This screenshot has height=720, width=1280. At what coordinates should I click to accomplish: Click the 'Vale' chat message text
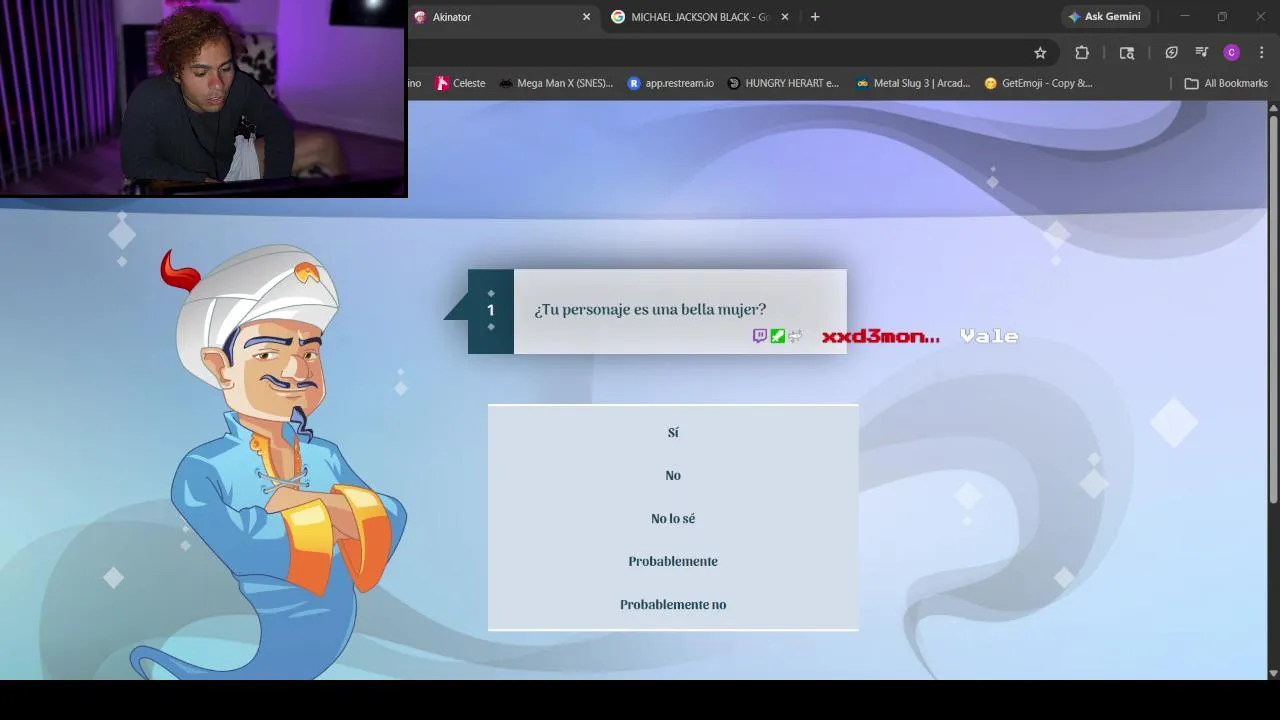pyautogui.click(x=989, y=336)
